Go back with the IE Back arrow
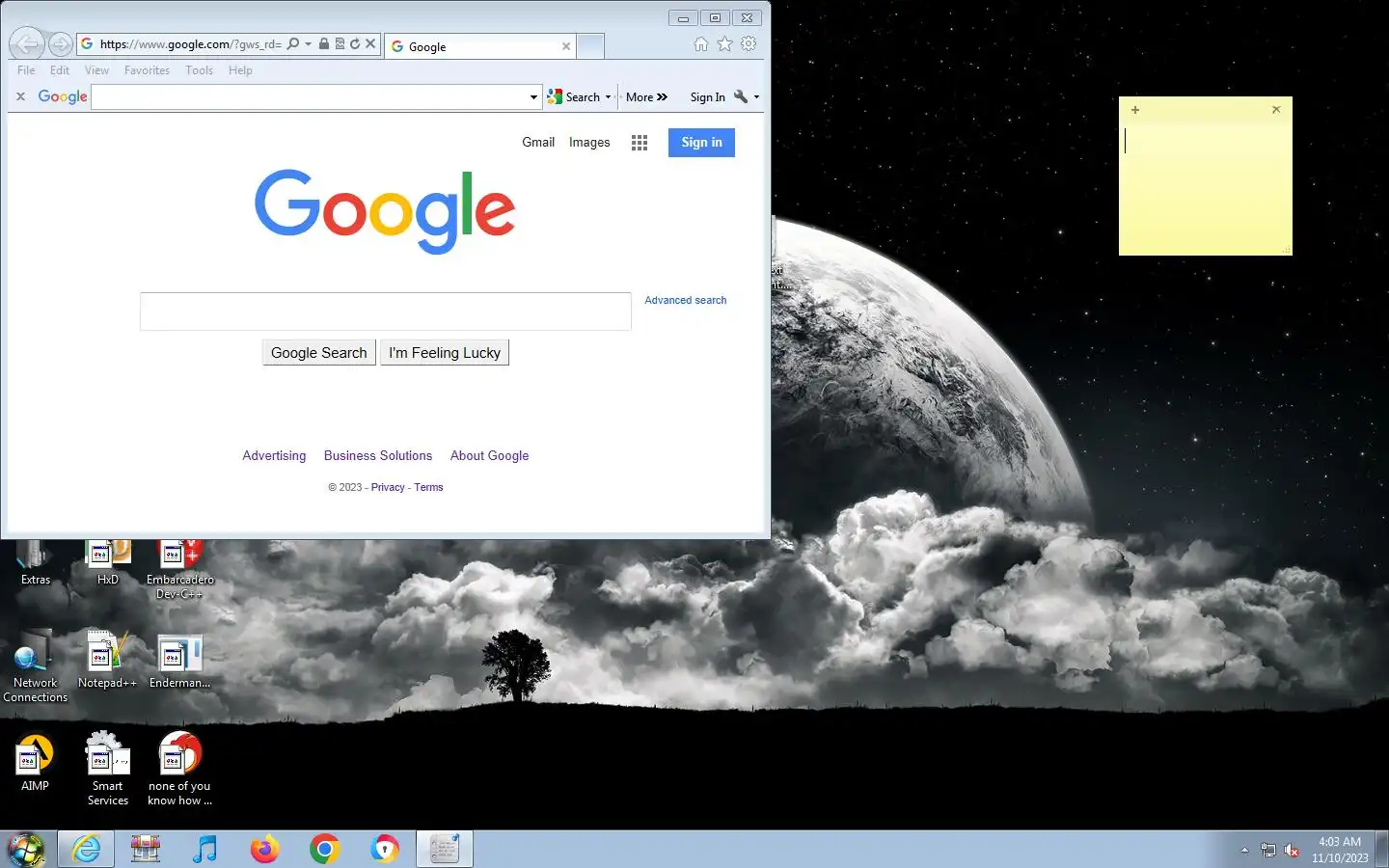1389x868 pixels. [x=27, y=43]
